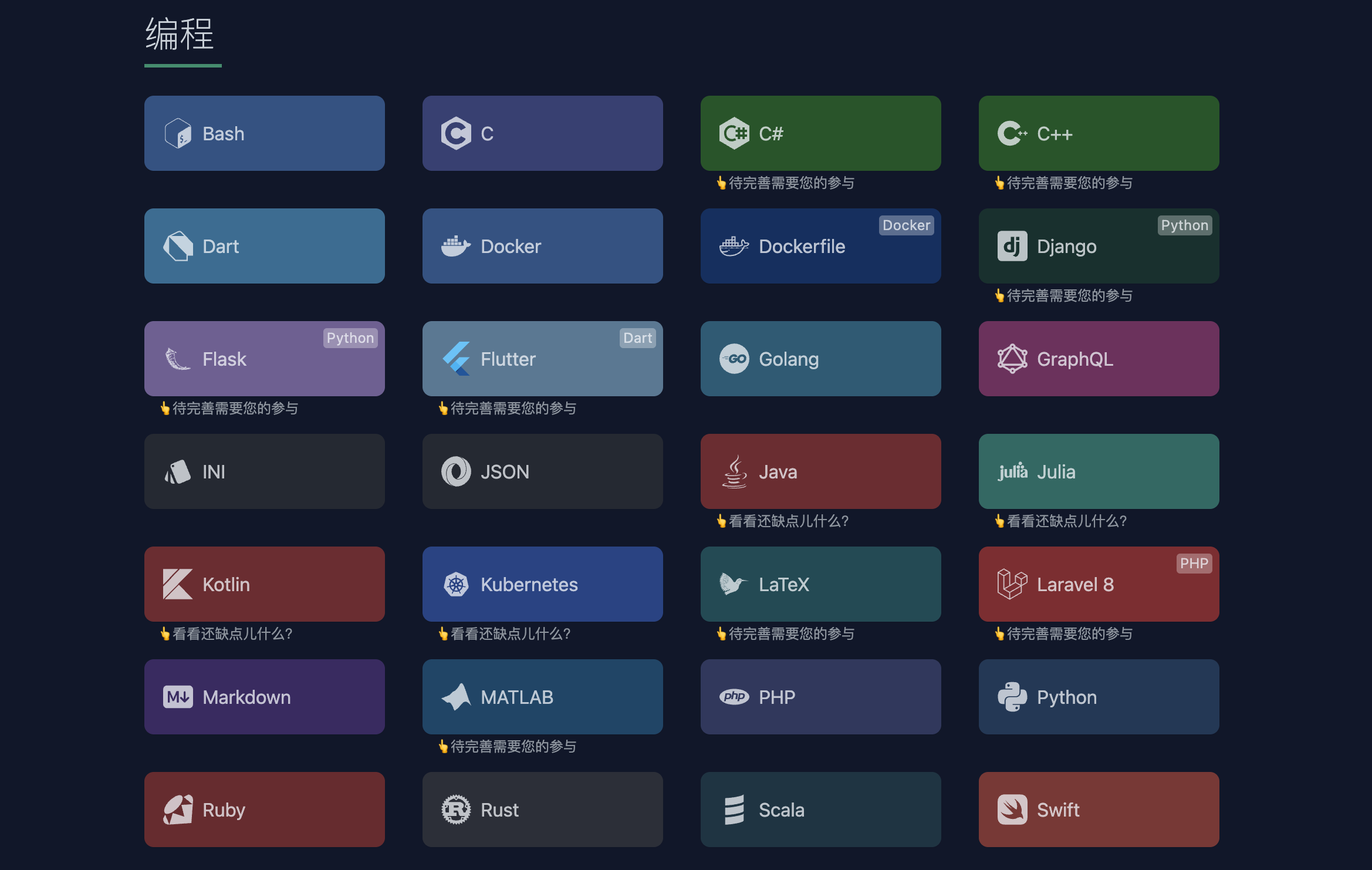This screenshot has width=1372, height=870.
Task: Click the missing-content note under Julia
Action: pyautogui.click(x=1060, y=521)
